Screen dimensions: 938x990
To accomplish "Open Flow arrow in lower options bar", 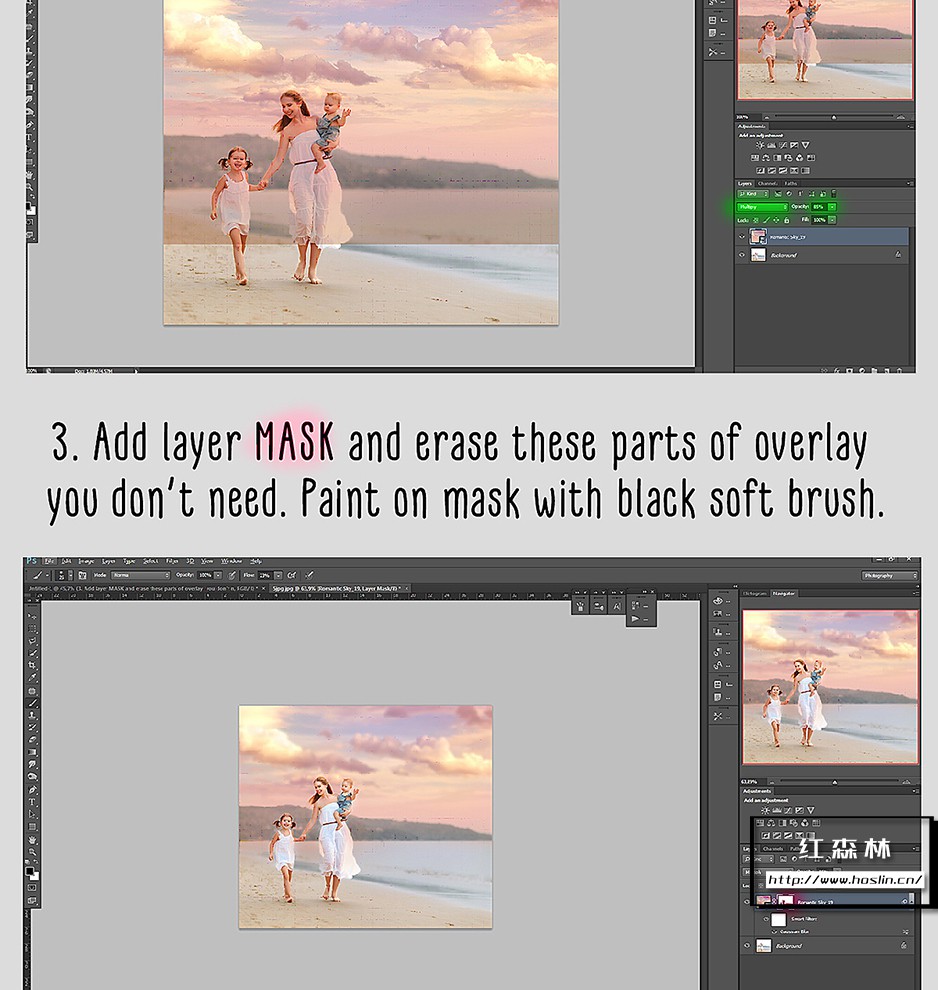I will point(278,575).
